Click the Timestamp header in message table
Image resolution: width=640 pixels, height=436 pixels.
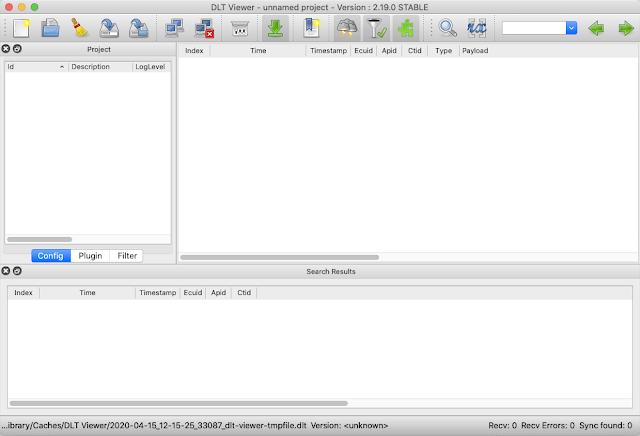tap(328, 51)
